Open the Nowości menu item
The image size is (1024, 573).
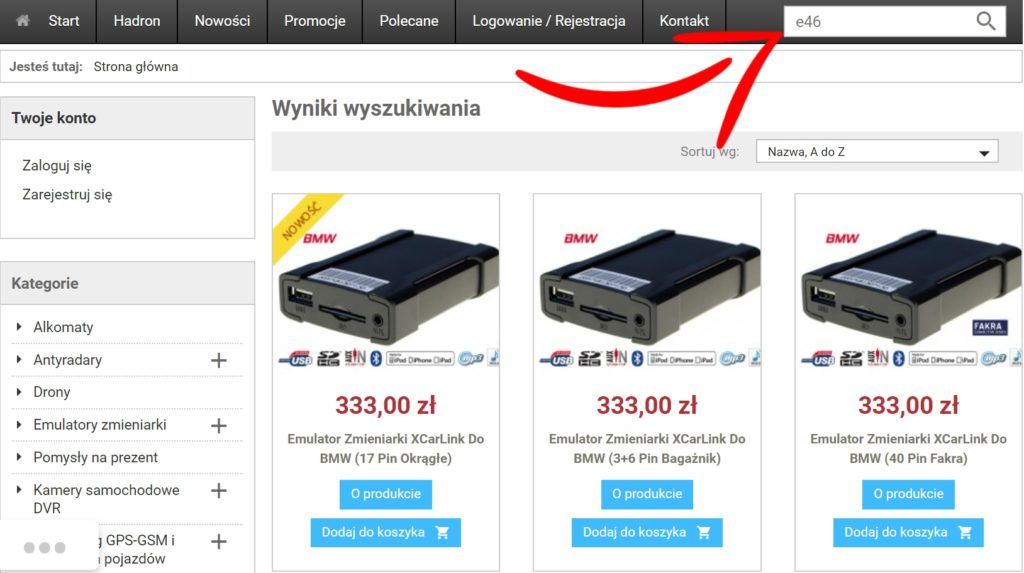point(222,21)
